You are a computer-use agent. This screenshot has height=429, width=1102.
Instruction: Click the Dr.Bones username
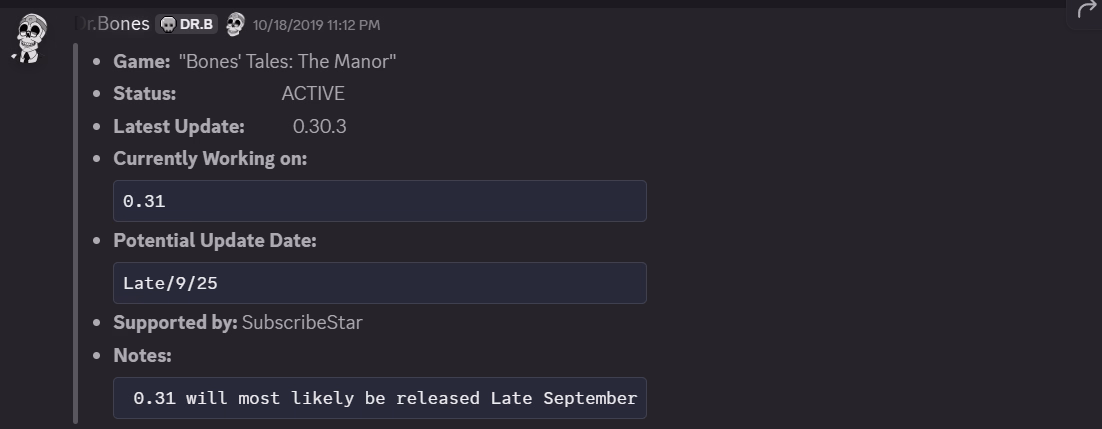[113, 24]
